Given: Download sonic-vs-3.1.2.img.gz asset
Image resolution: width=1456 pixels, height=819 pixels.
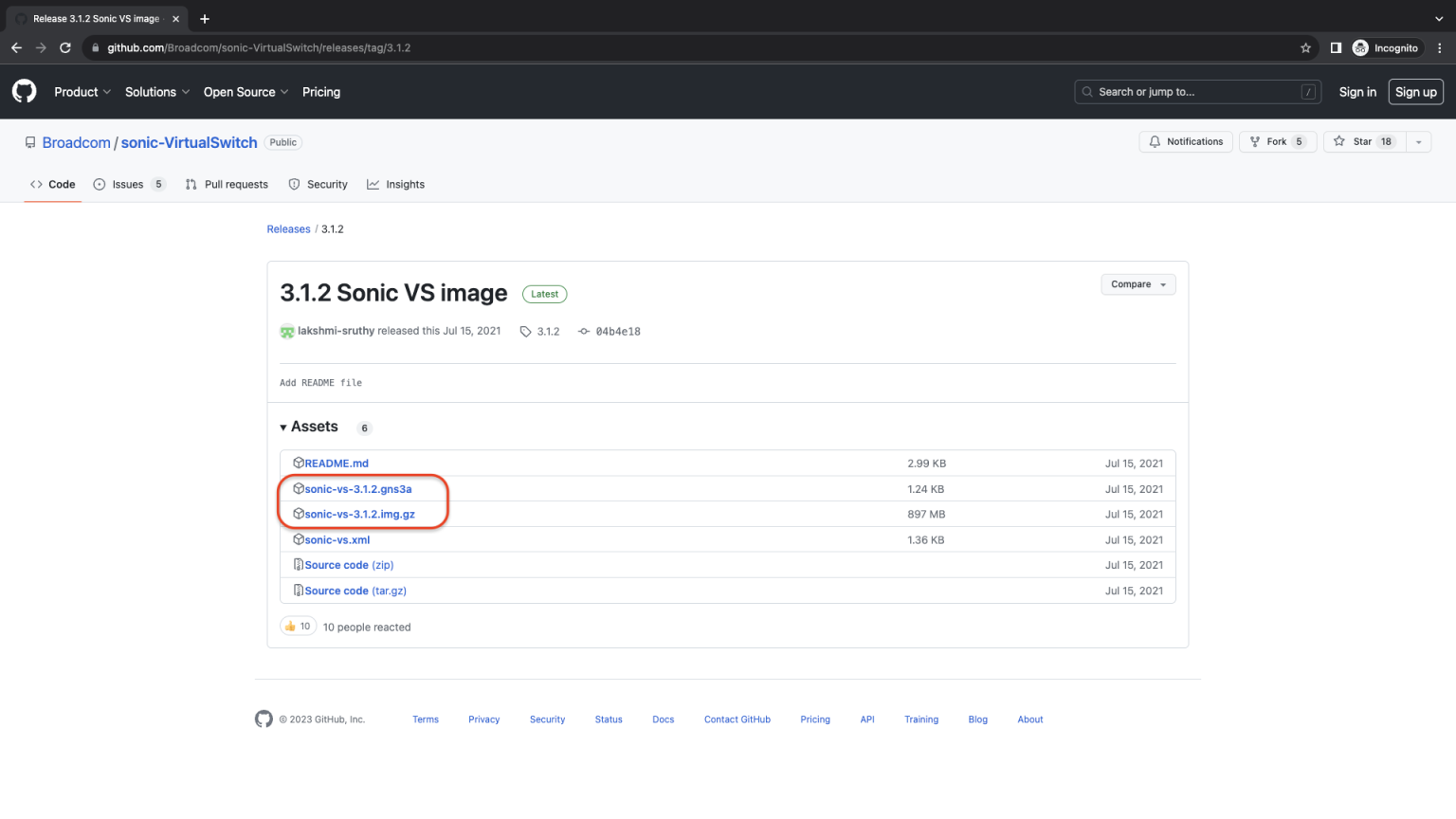Looking at the screenshot, I should tap(359, 515).
